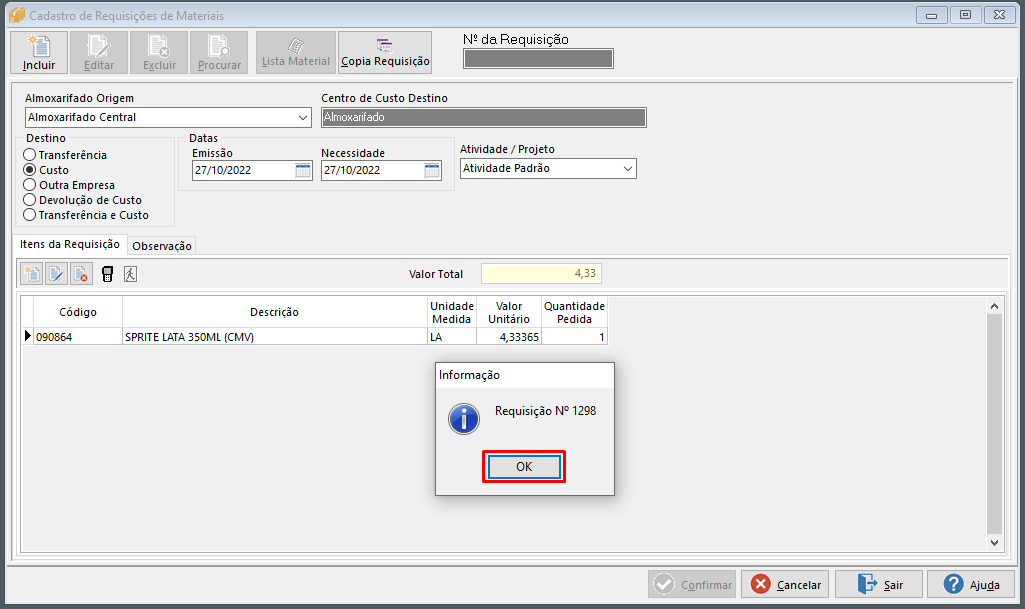Close the Cadastro de Requisições window

click(x=1000, y=15)
